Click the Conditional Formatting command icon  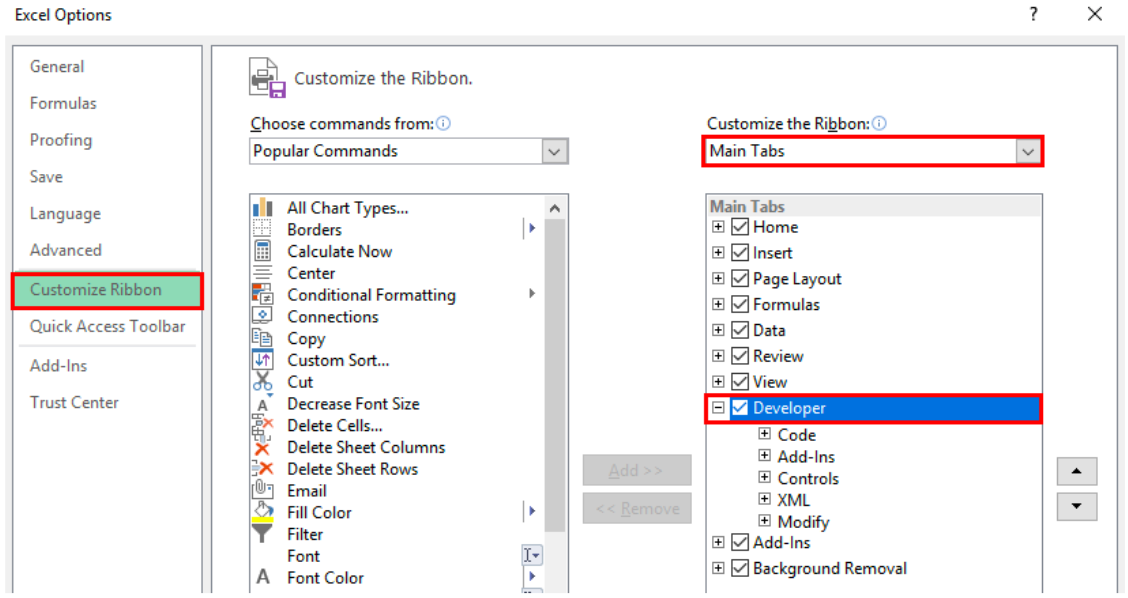coord(263,294)
